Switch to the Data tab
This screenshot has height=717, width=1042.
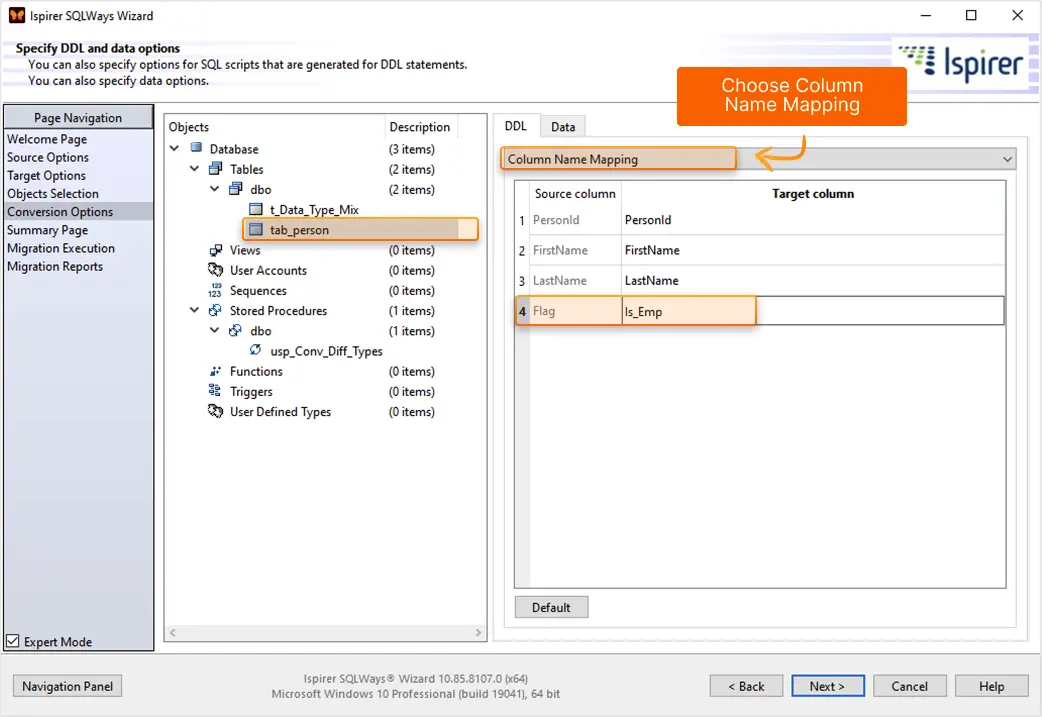(563, 127)
